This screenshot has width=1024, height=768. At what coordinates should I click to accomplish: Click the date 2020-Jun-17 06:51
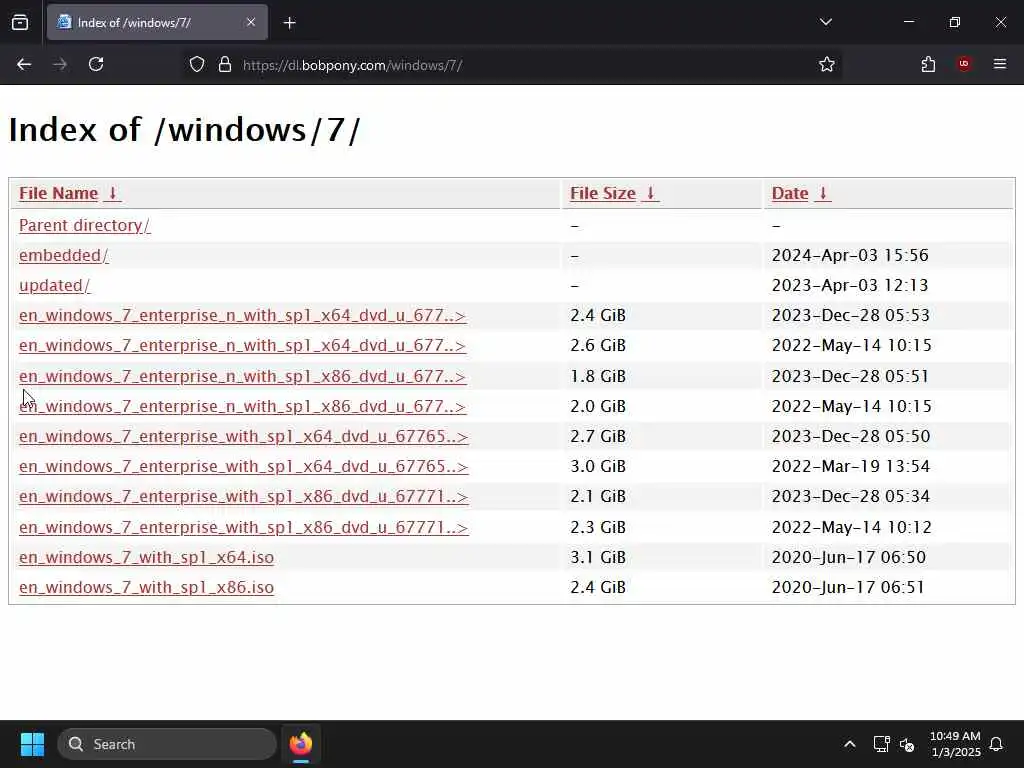(x=848, y=587)
